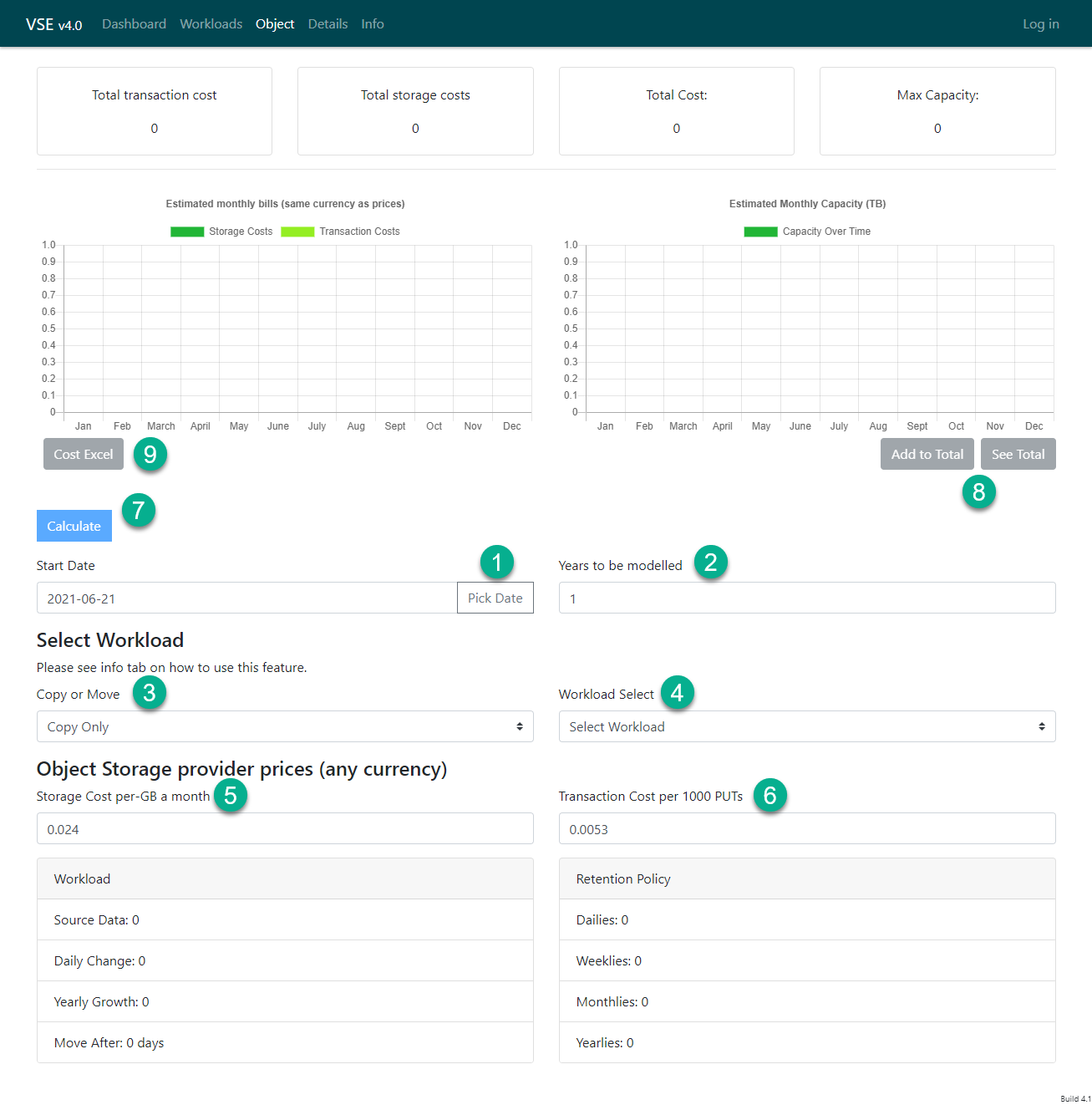This screenshot has width=1092, height=1105.
Task: Click the Log in link
Action: click(1040, 24)
